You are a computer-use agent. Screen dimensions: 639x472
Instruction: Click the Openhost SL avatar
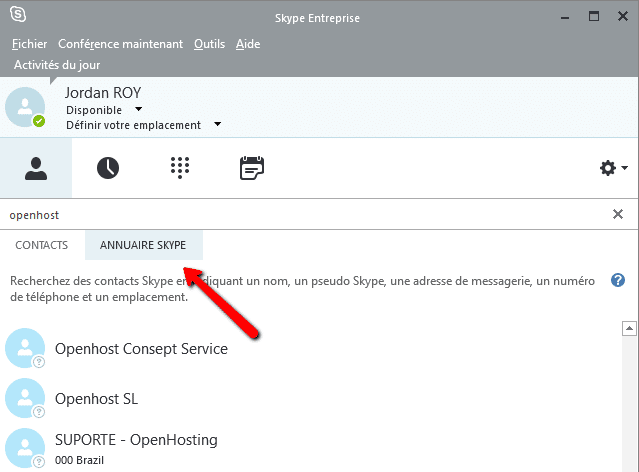click(25, 398)
